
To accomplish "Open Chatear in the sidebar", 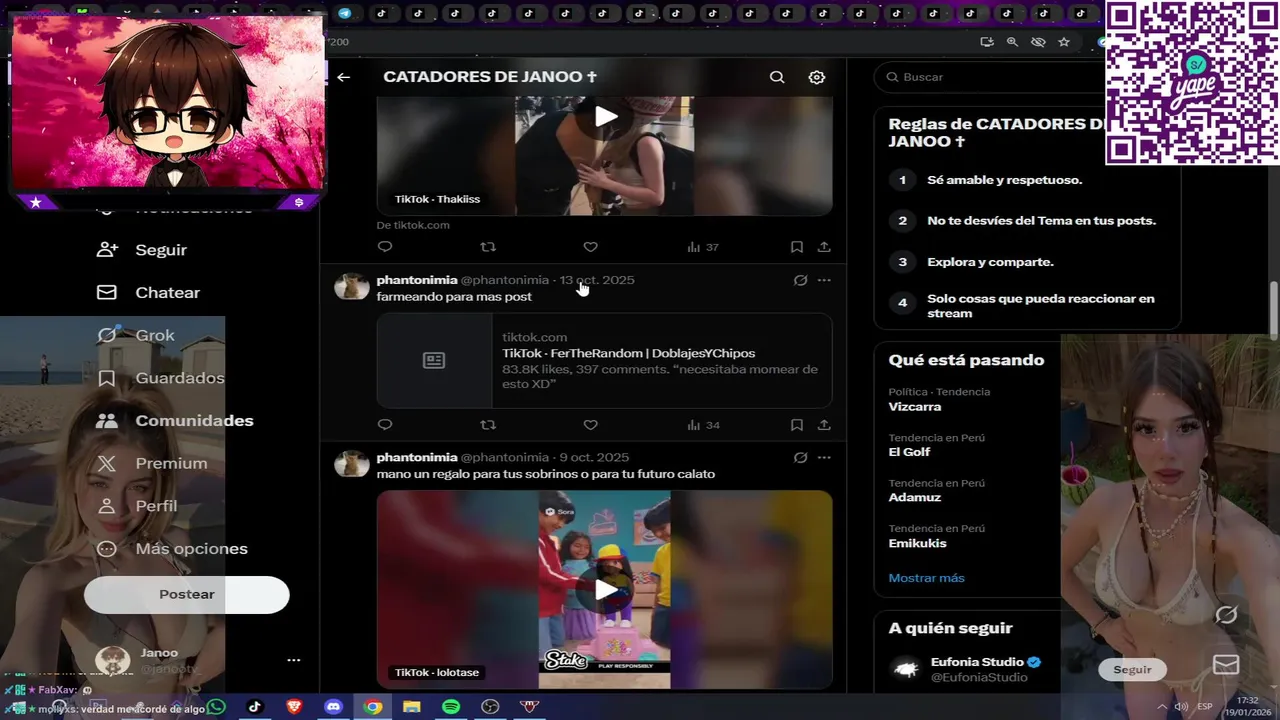I will point(148,293).
